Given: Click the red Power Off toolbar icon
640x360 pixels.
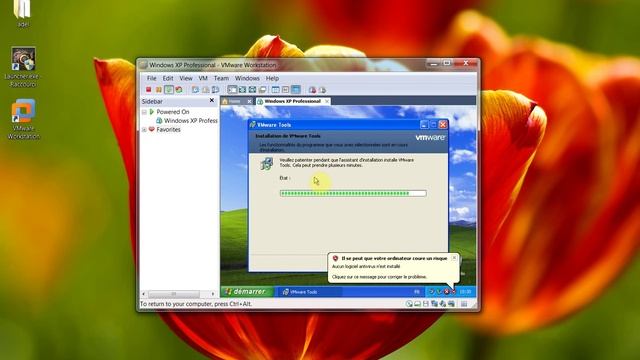Looking at the screenshot, I should click(x=149, y=90).
